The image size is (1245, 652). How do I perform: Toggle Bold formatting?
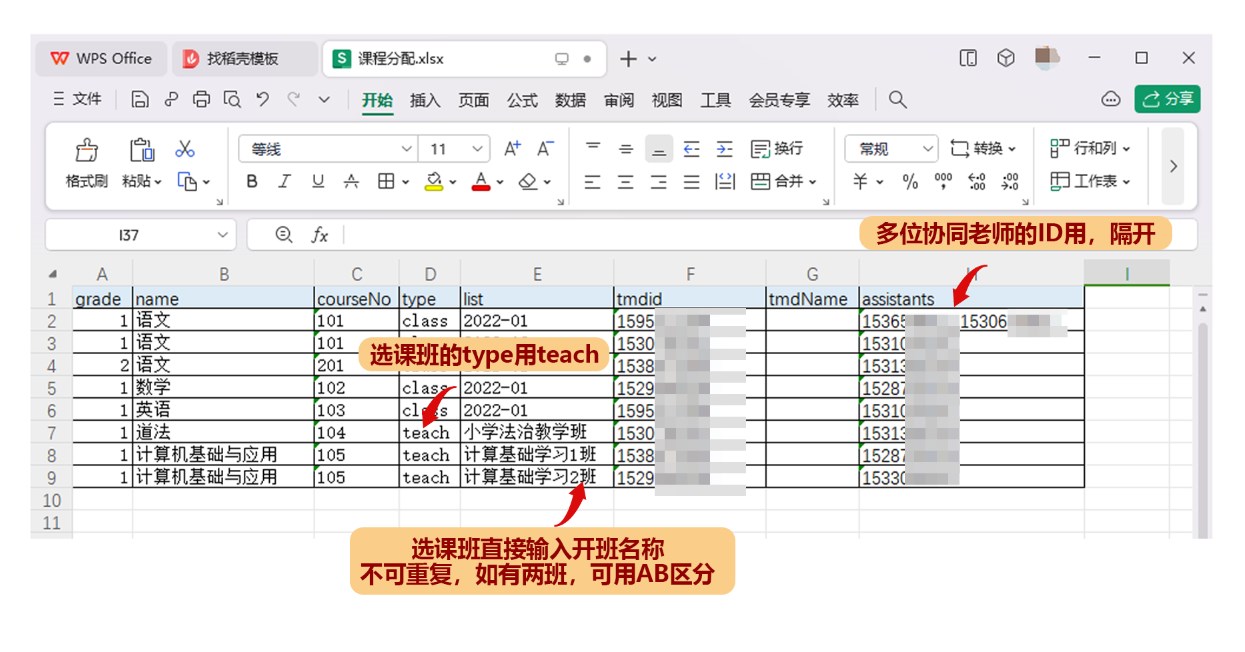pyautogui.click(x=252, y=181)
